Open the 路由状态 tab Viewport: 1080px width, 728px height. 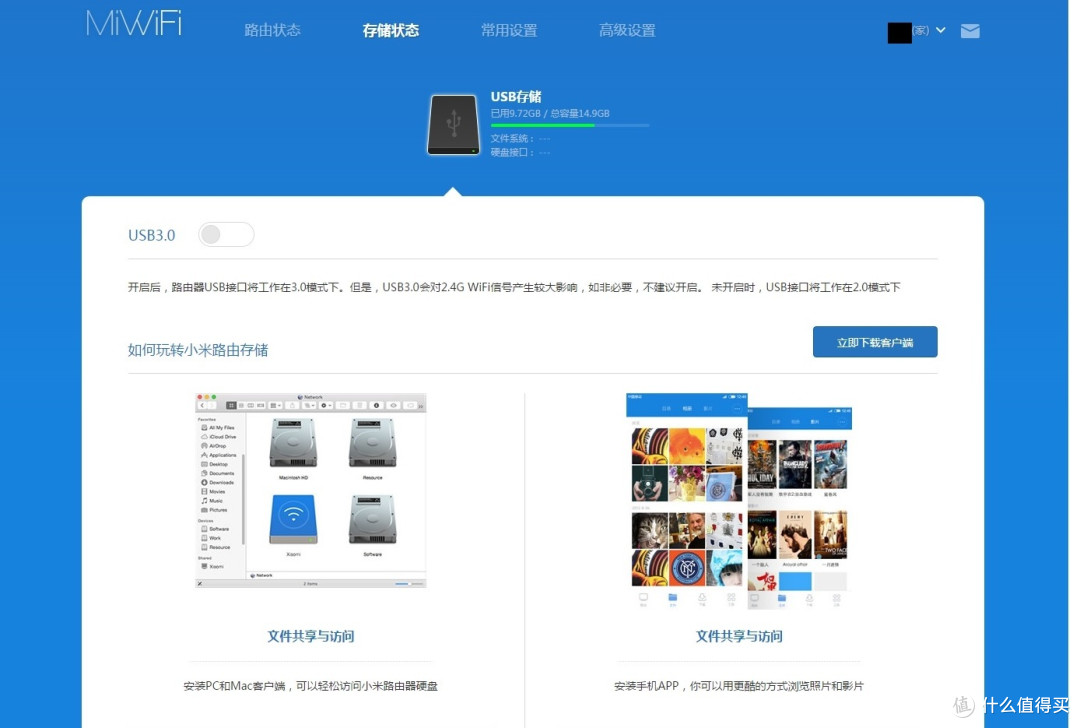pyautogui.click(x=272, y=30)
